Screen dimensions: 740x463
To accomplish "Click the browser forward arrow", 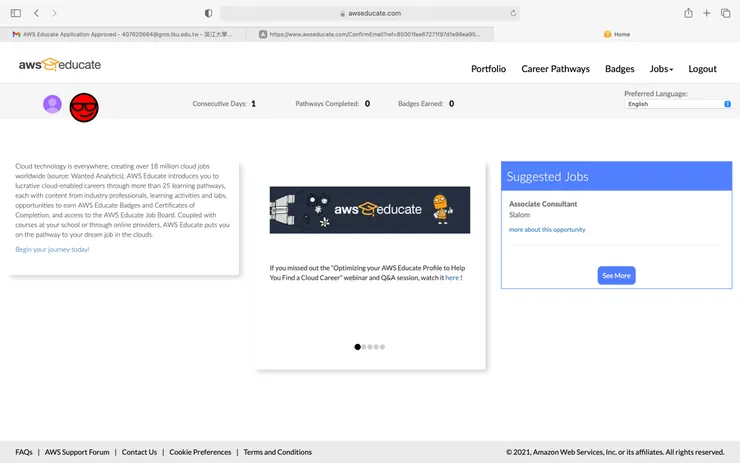I will tap(54, 13).
